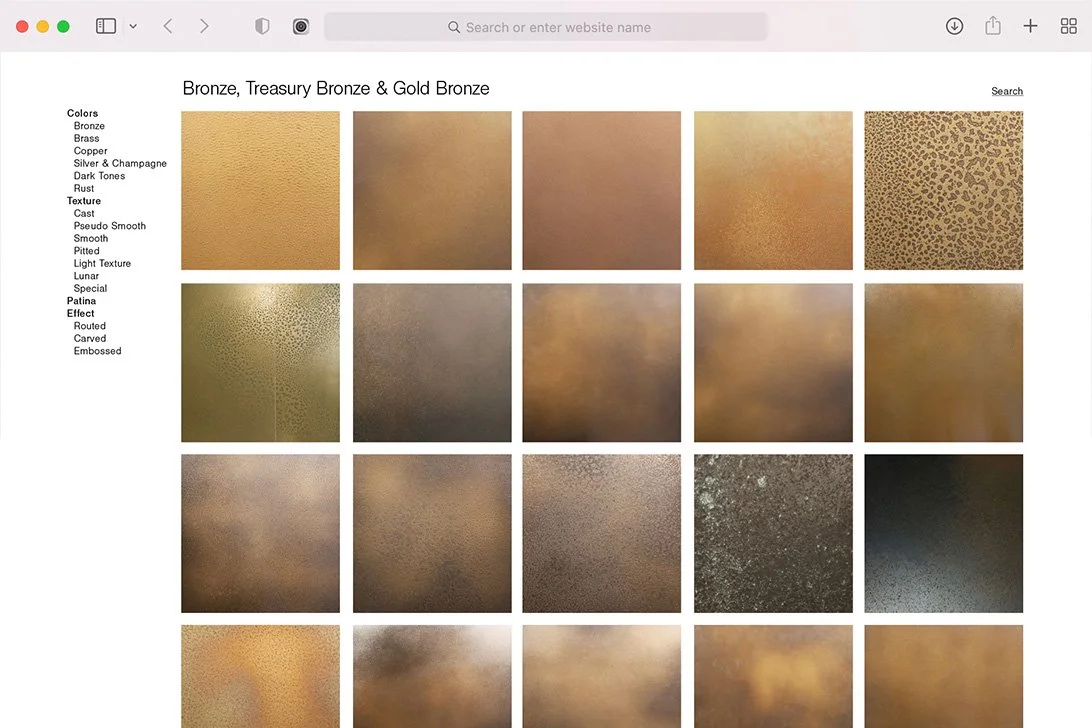This screenshot has height=728, width=1092.
Task: Filter by Embossed effect
Action: point(98,351)
